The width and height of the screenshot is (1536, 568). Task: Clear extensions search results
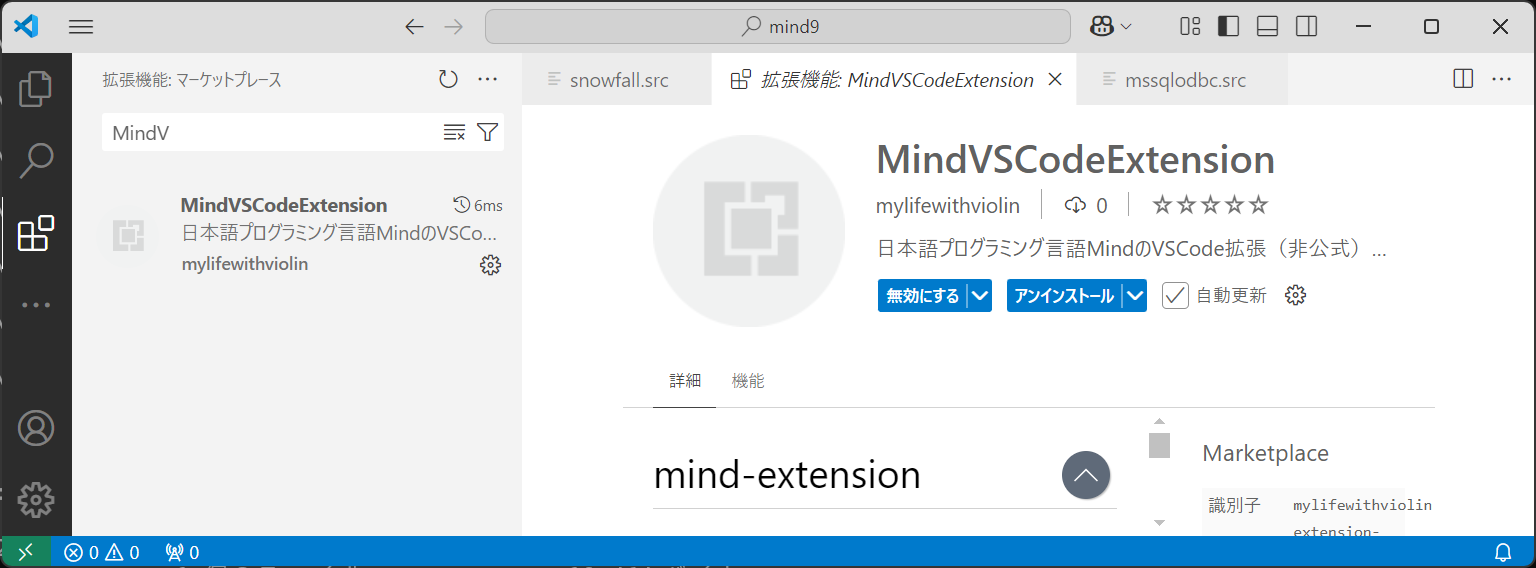[x=454, y=132]
